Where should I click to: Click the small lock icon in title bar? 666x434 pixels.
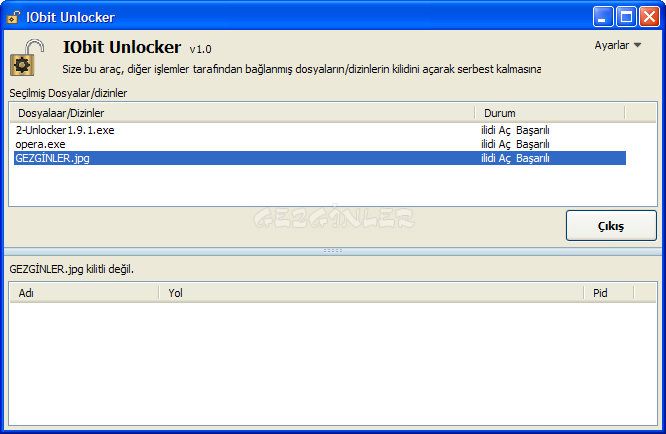pos(13,17)
